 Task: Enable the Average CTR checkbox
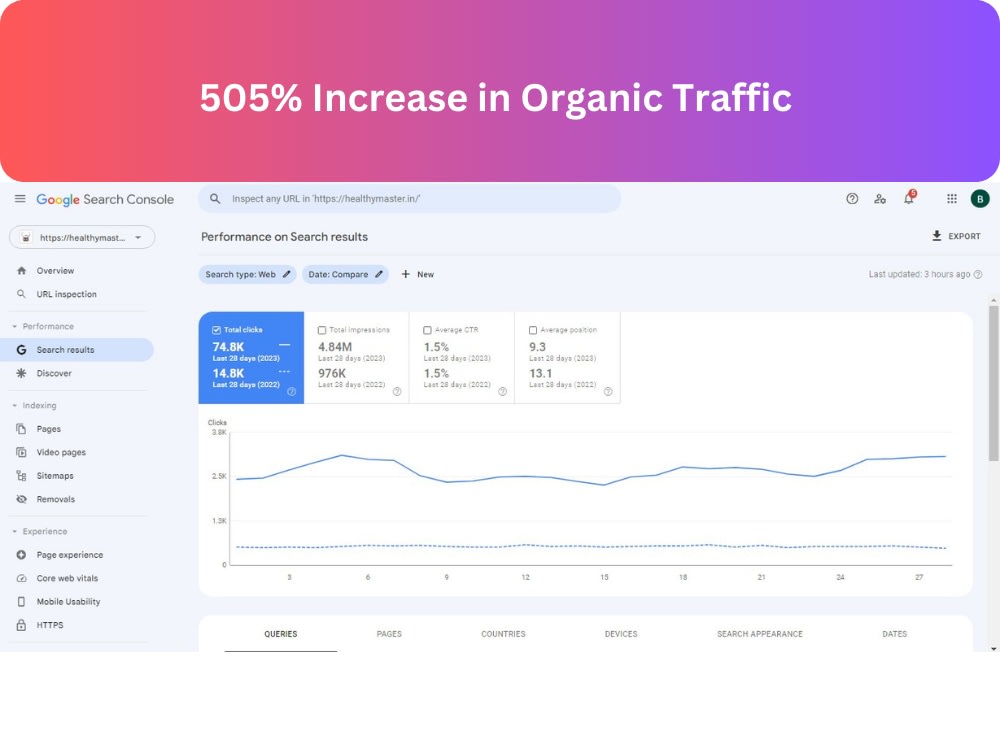[x=427, y=330]
